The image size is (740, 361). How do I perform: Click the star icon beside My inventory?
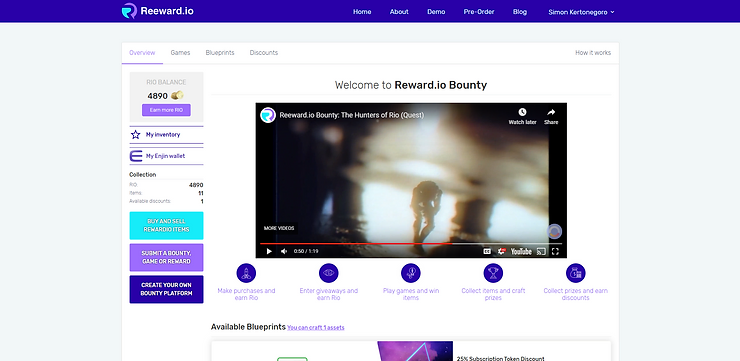(135, 134)
